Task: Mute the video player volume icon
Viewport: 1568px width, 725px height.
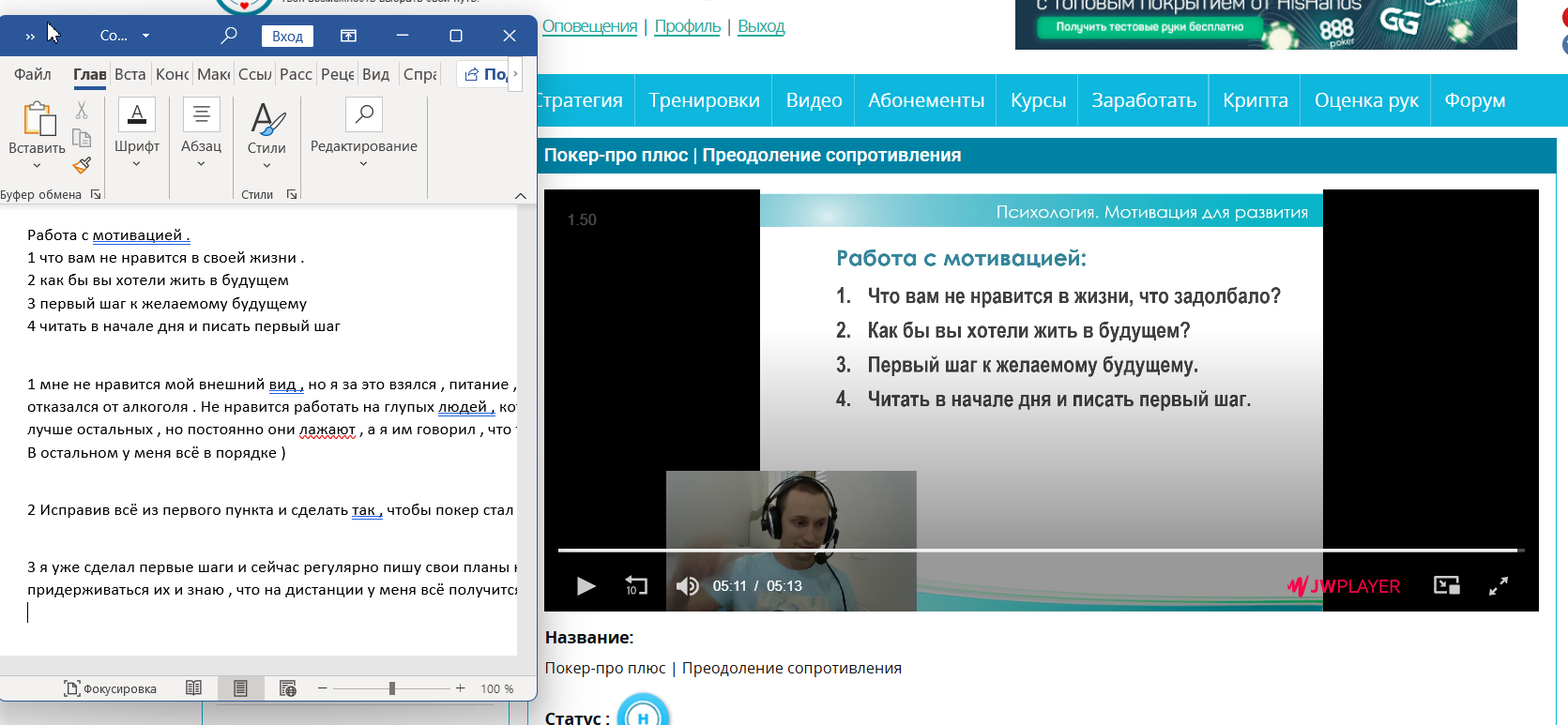Action: tap(687, 586)
